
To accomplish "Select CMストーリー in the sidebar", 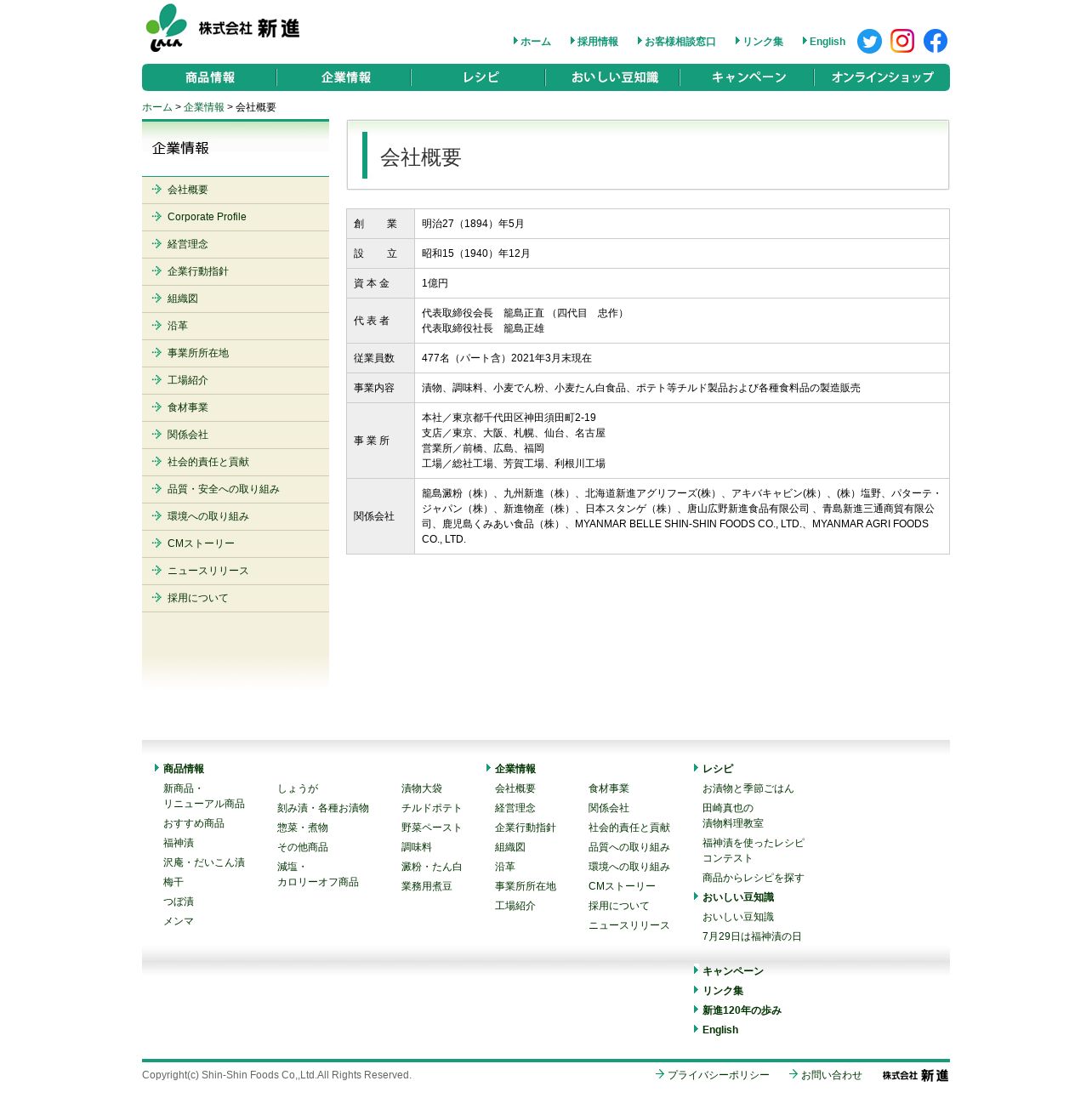I will tap(236, 543).
